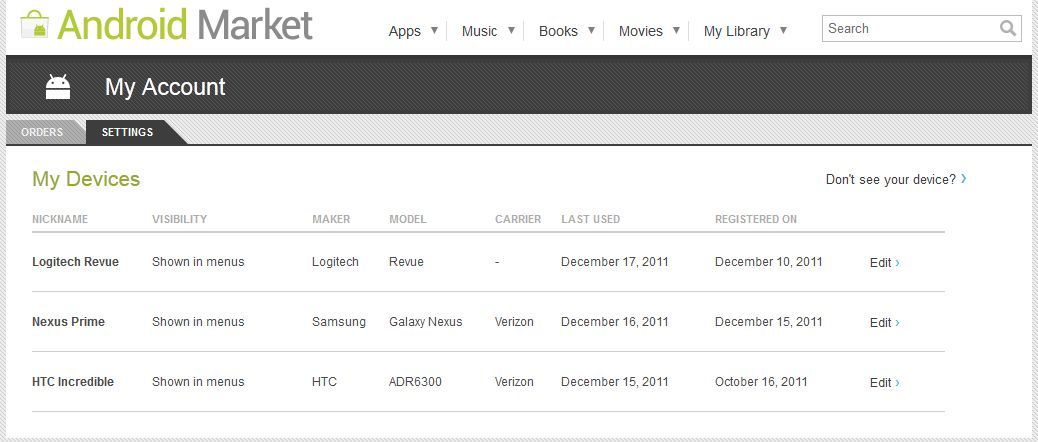Viewport: 1038px width, 442px height.
Task: Open the Don't see your device link
Action: (x=896, y=179)
